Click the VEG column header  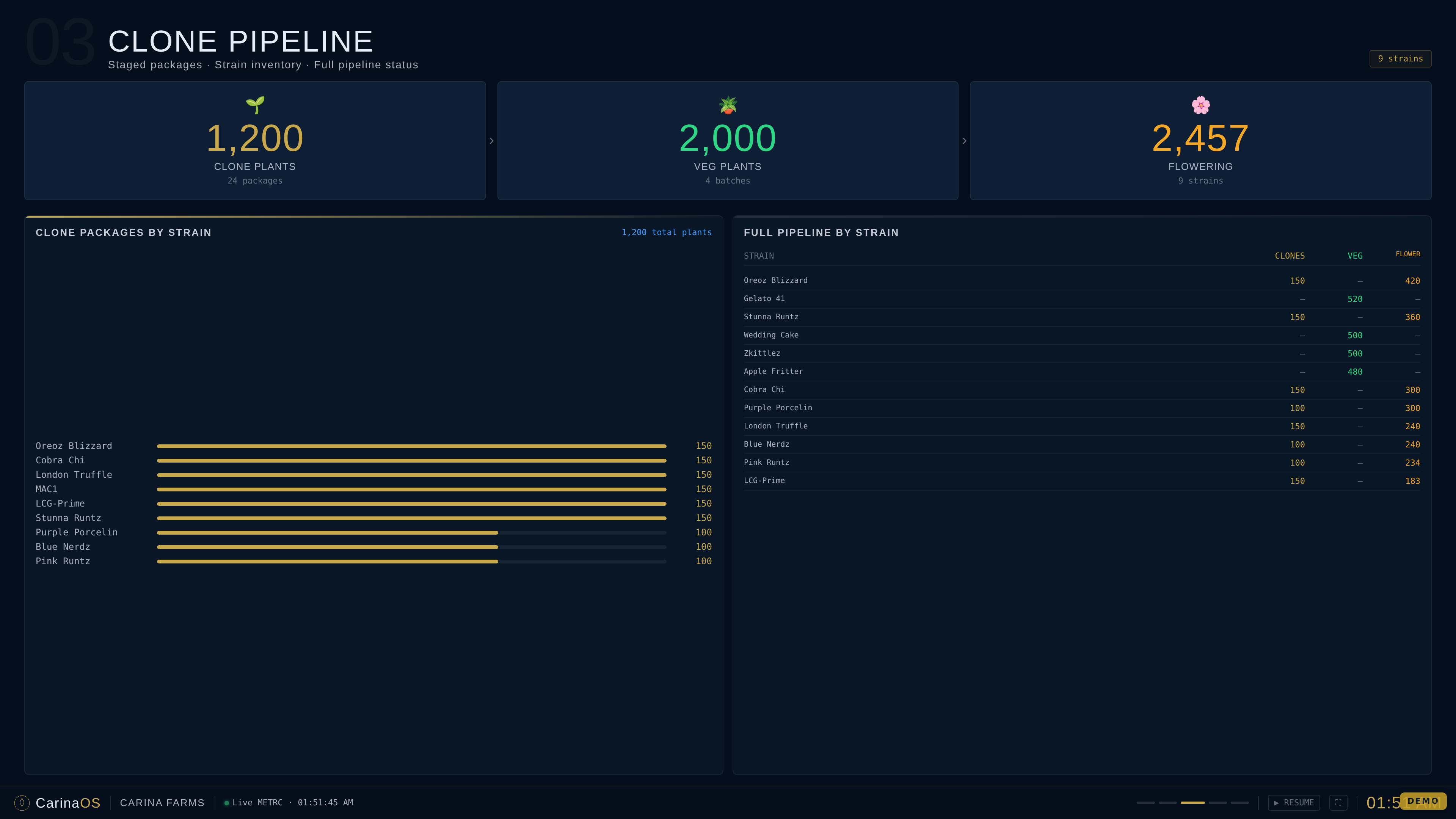pyautogui.click(x=1355, y=256)
